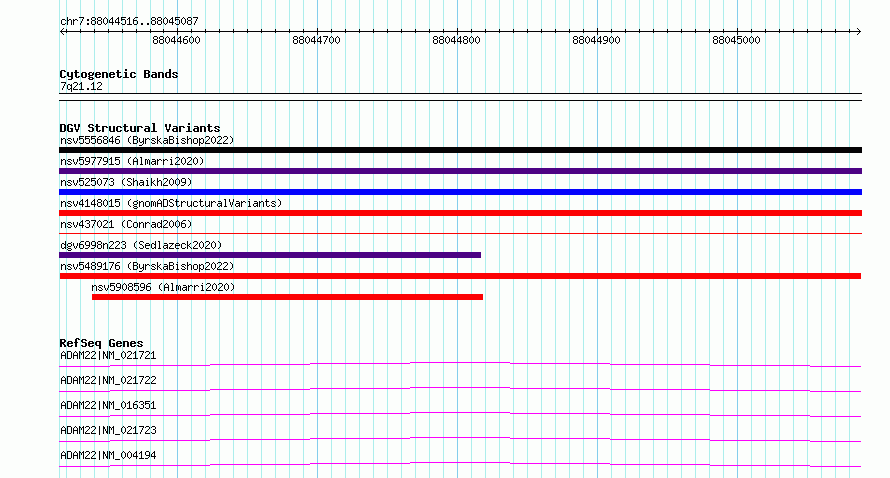This screenshot has height=478, width=890.
Task: Open variant nsv5489176 (ByrskaBishop2022) label
Action: [x=147, y=266]
